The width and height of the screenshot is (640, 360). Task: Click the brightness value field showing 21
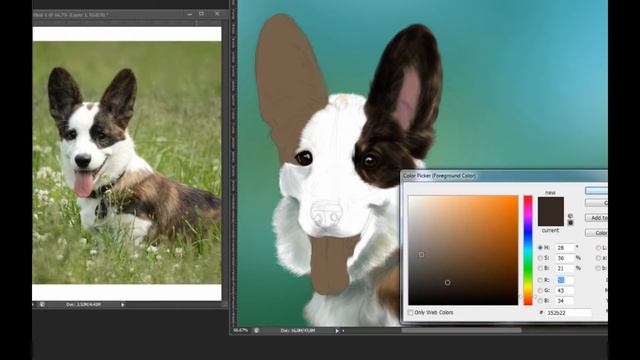click(x=565, y=268)
